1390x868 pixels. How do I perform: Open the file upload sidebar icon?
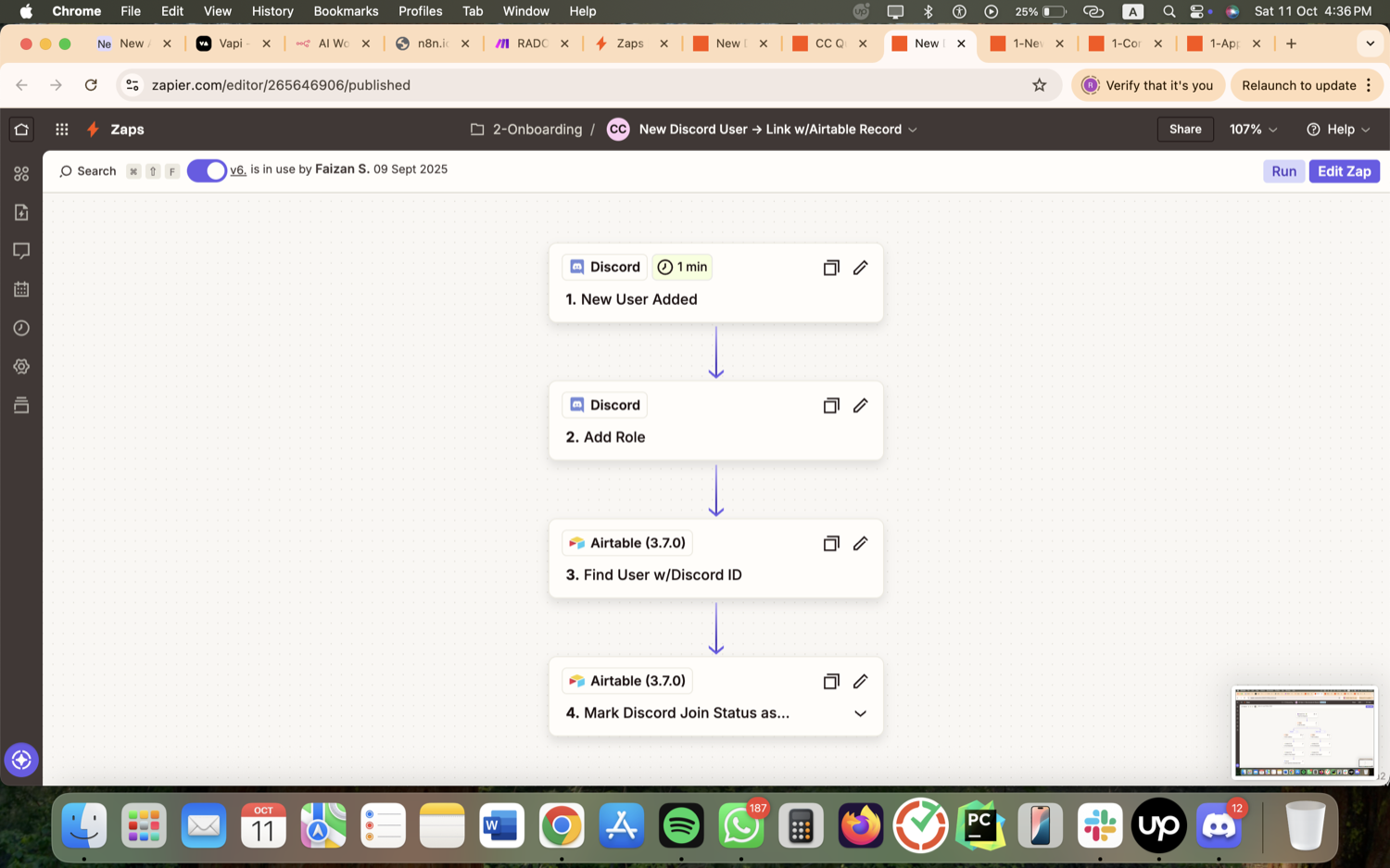tap(21, 212)
